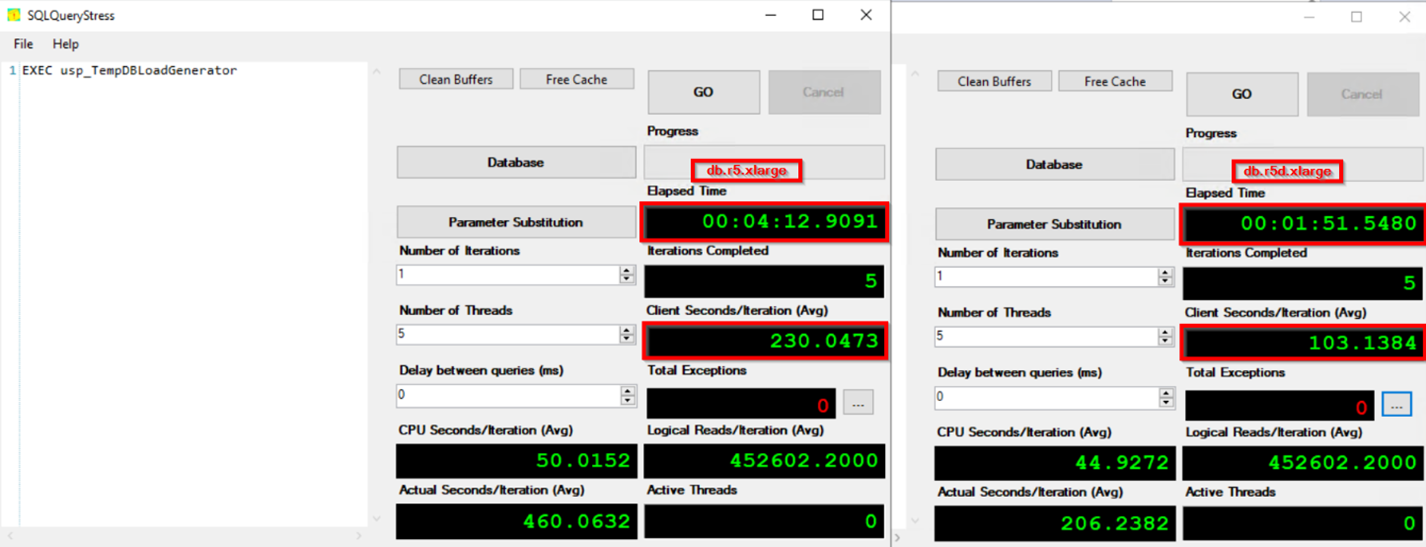Click Free Cache in right window
Screen dimensions: 1426x547
(x=1115, y=81)
